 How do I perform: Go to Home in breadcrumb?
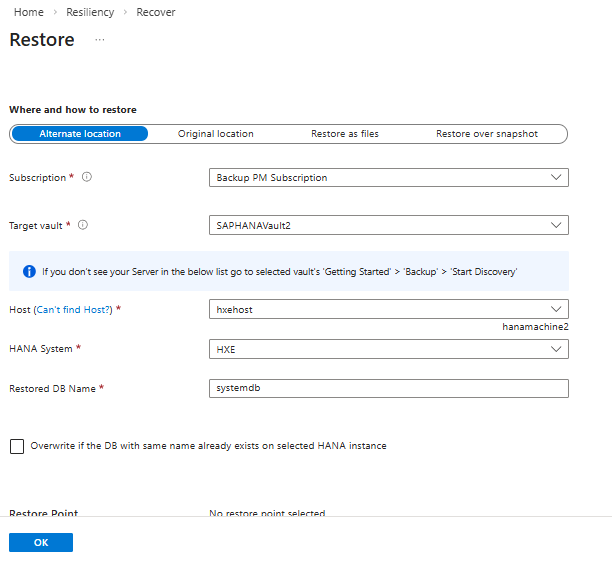(x=28, y=12)
